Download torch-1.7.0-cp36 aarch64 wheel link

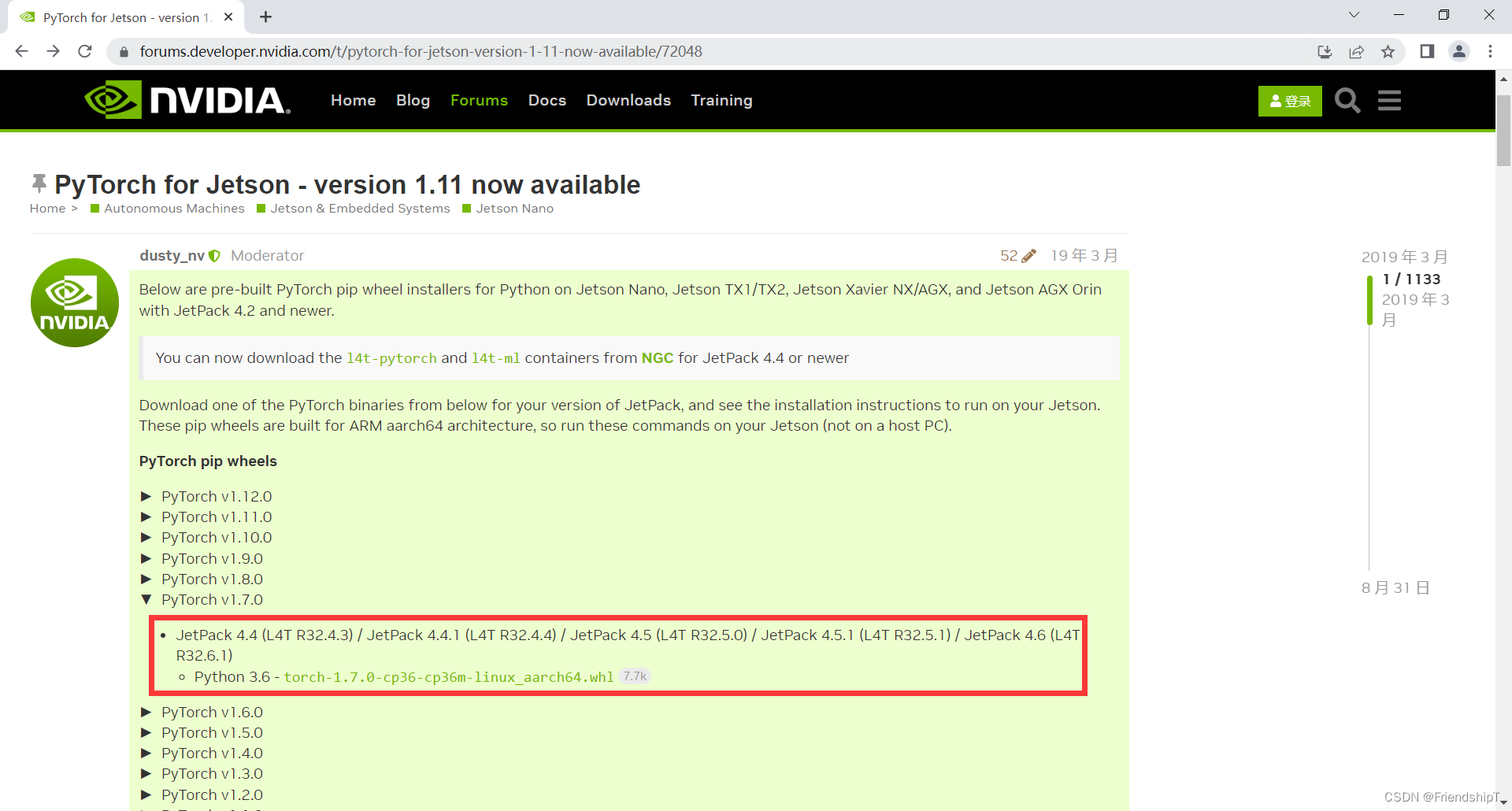(449, 677)
